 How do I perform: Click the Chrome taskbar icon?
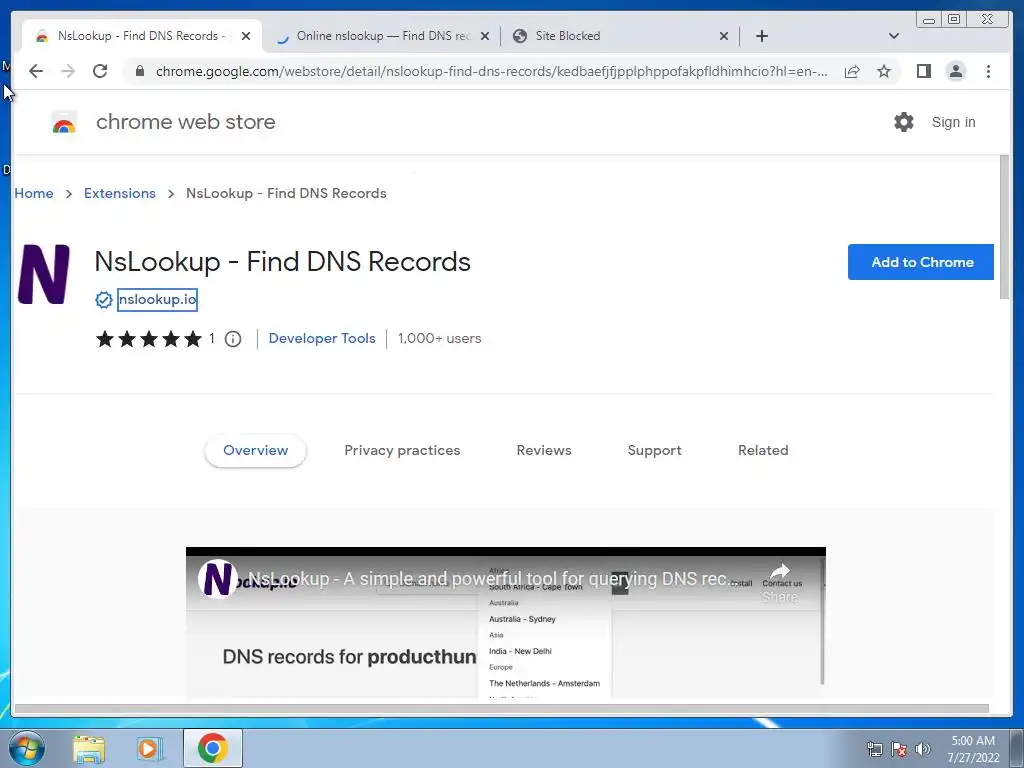coord(212,748)
